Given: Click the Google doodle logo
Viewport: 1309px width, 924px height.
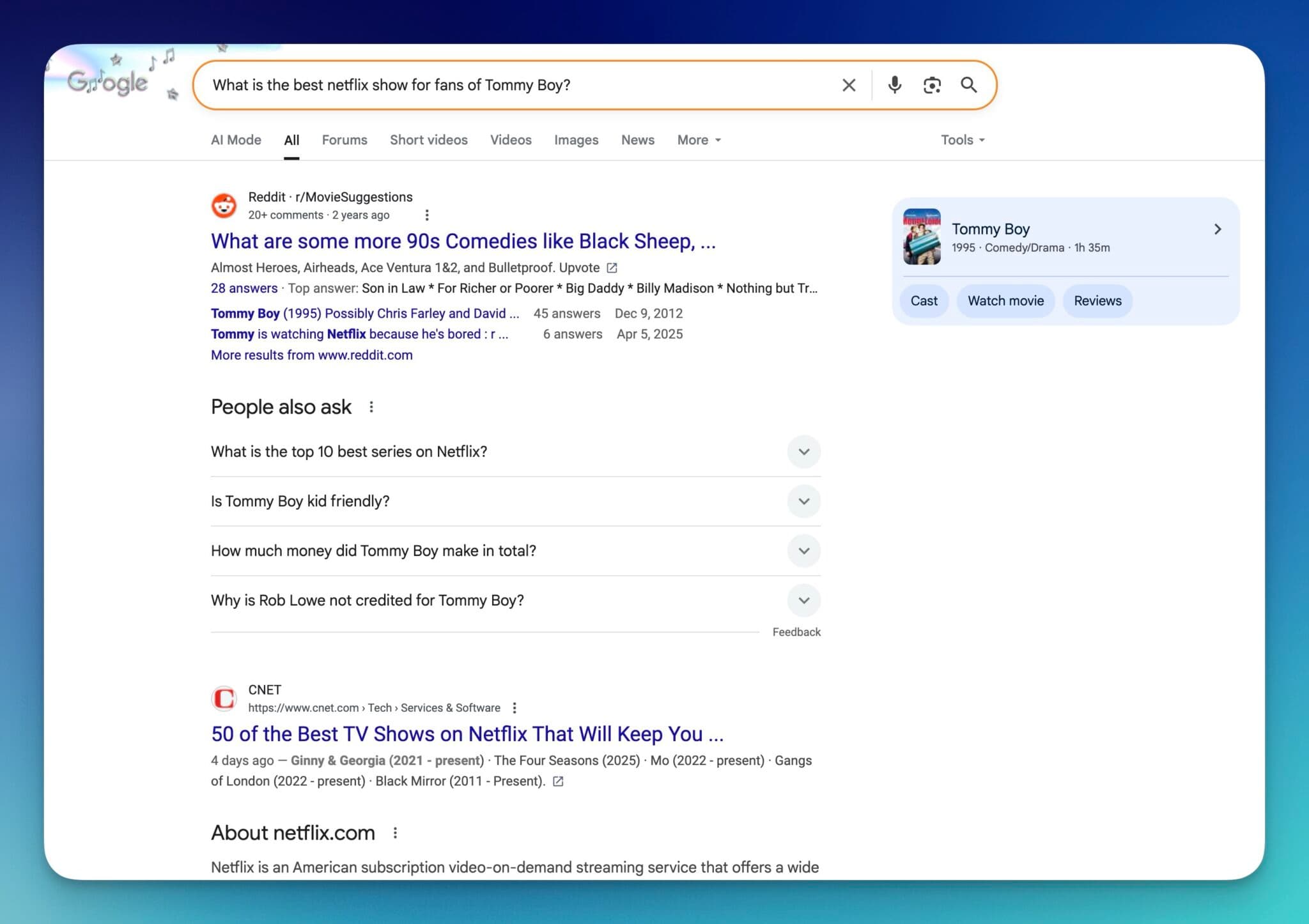Looking at the screenshot, I should [109, 82].
